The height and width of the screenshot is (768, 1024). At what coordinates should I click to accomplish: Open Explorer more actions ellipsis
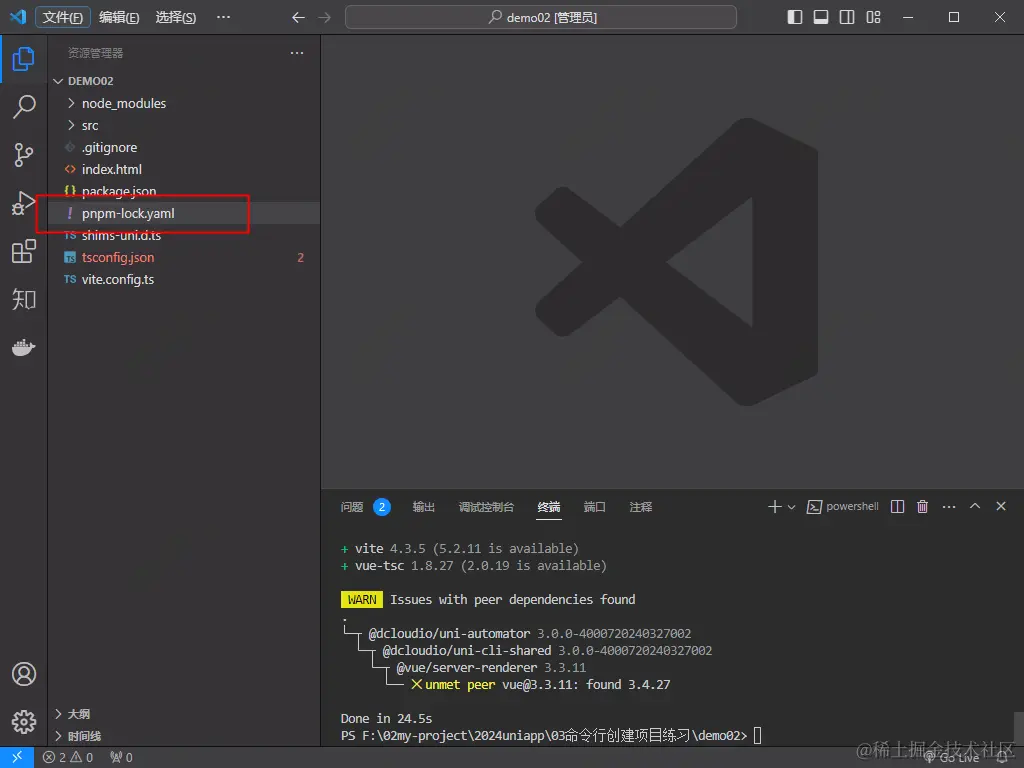pyautogui.click(x=297, y=53)
